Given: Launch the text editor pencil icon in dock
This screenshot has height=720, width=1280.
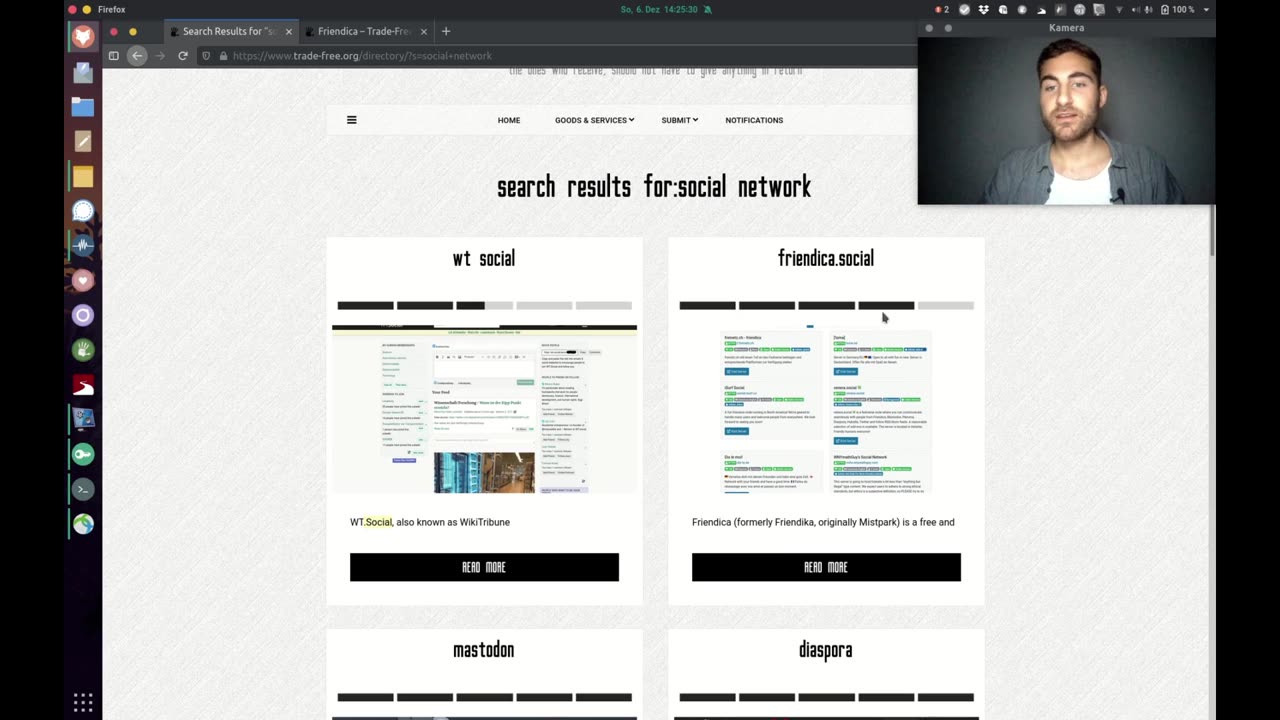Looking at the screenshot, I should tap(83, 142).
